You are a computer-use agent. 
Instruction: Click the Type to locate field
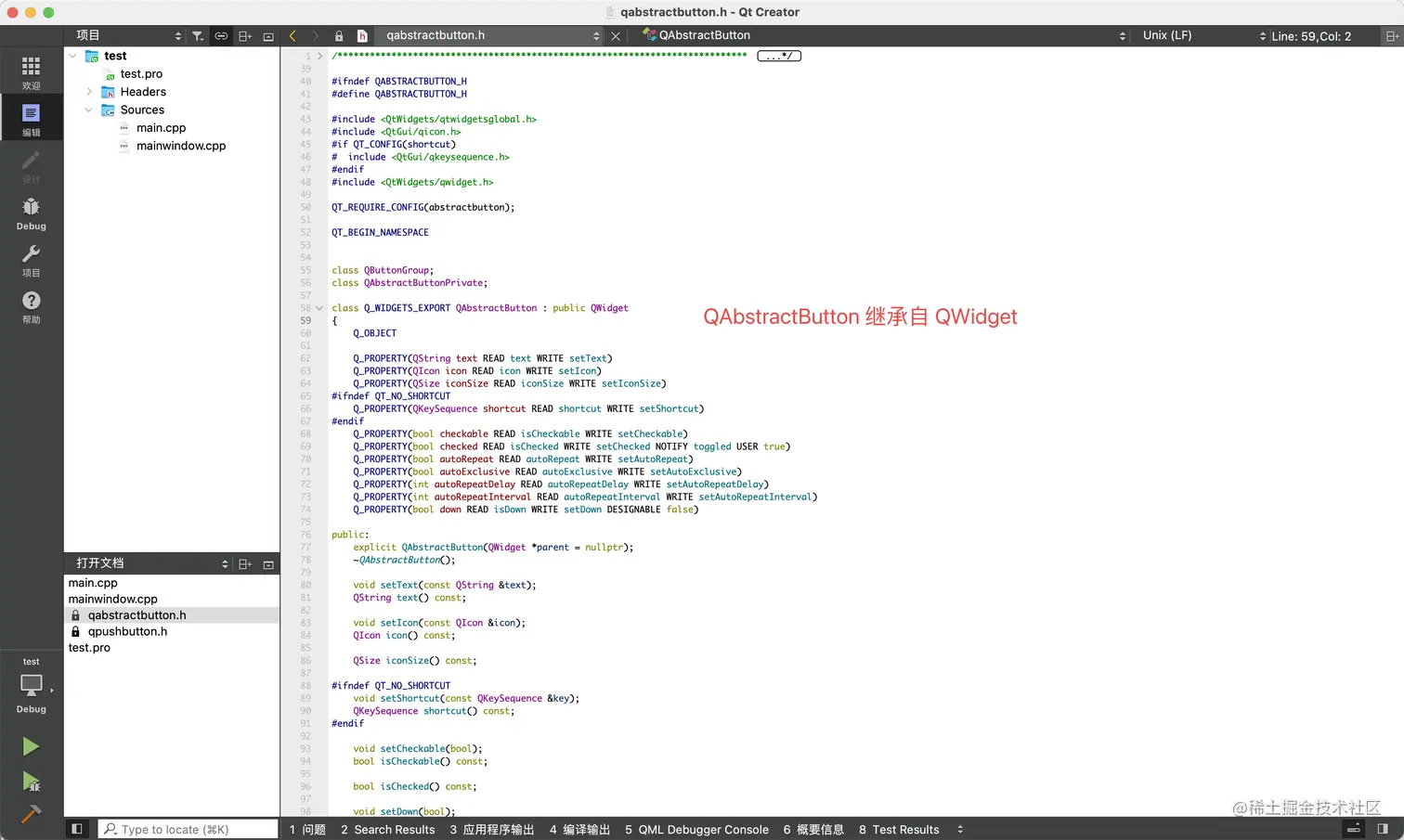pos(188,829)
